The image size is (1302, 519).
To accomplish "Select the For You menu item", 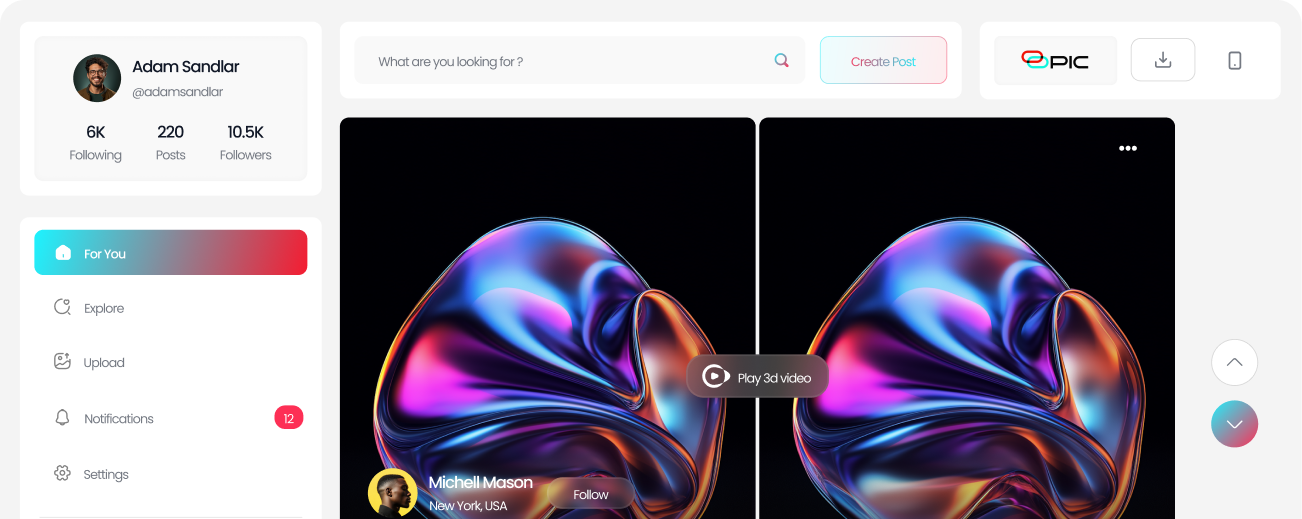I will pos(170,253).
